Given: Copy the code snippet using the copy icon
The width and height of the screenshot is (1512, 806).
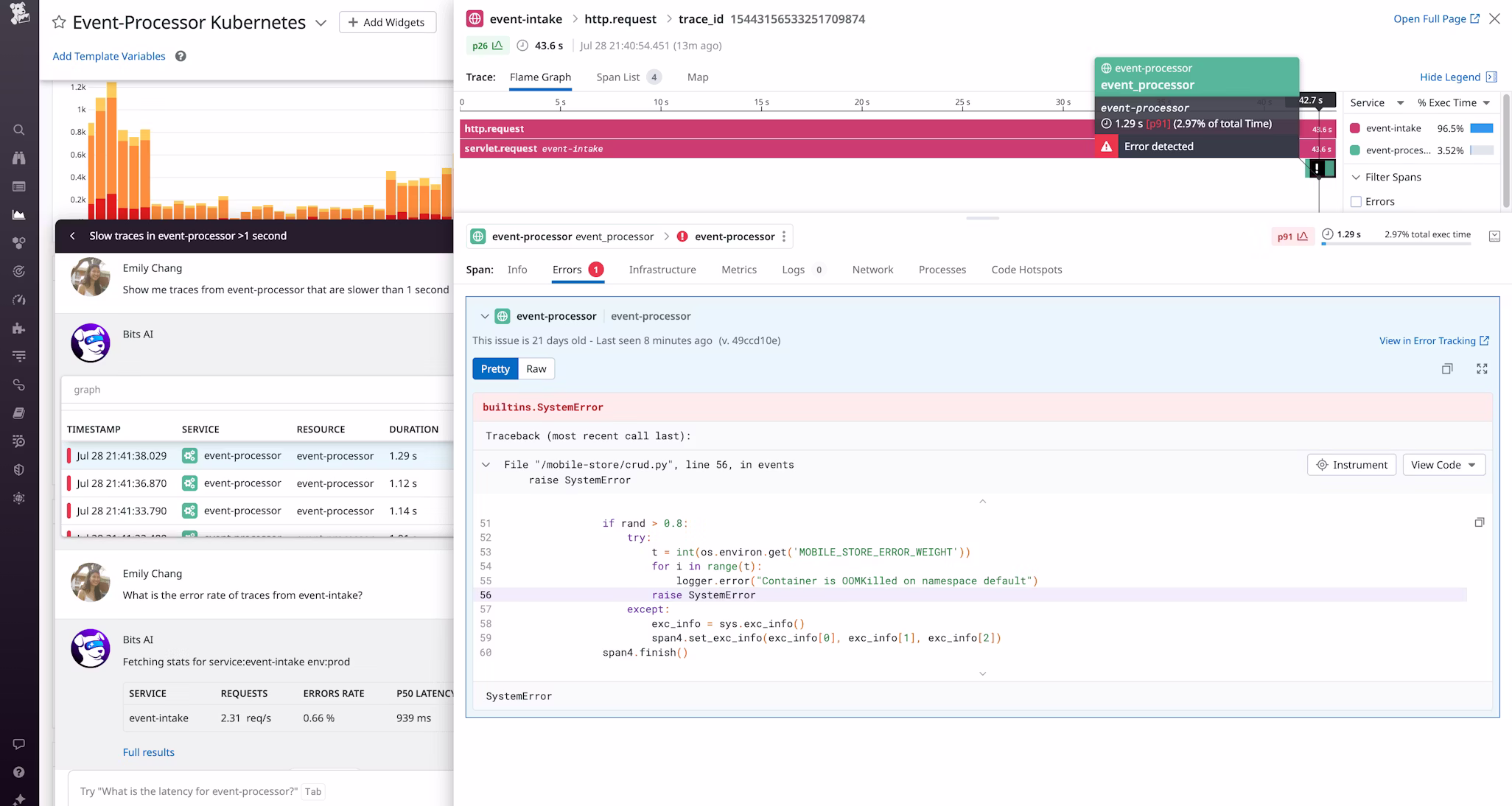Looking at the screenshot, I should click(x=1480, y=522).
